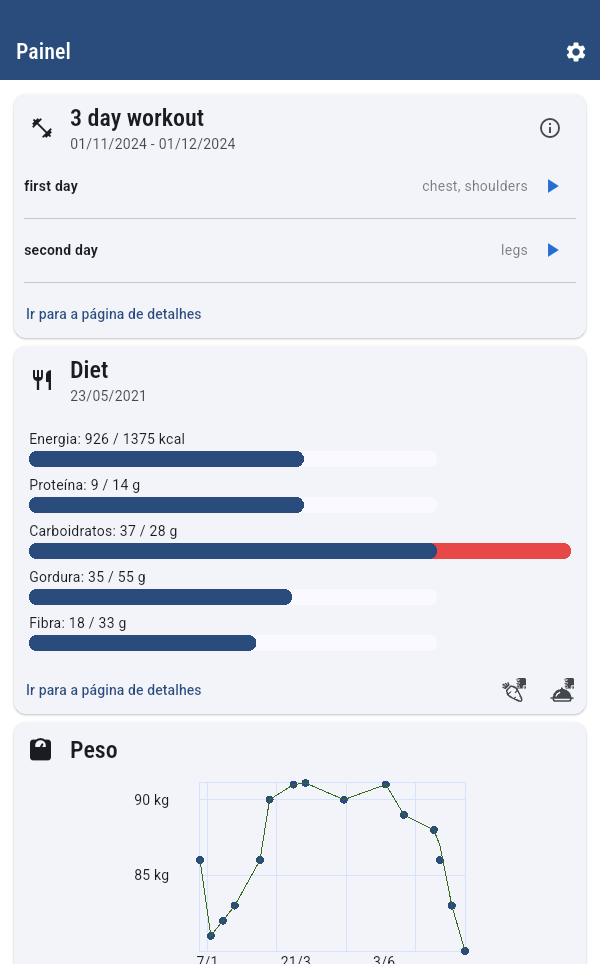Click the fork and knife Diet icon
The height and width of the screenshot is (964, 600).
[42, 380]
